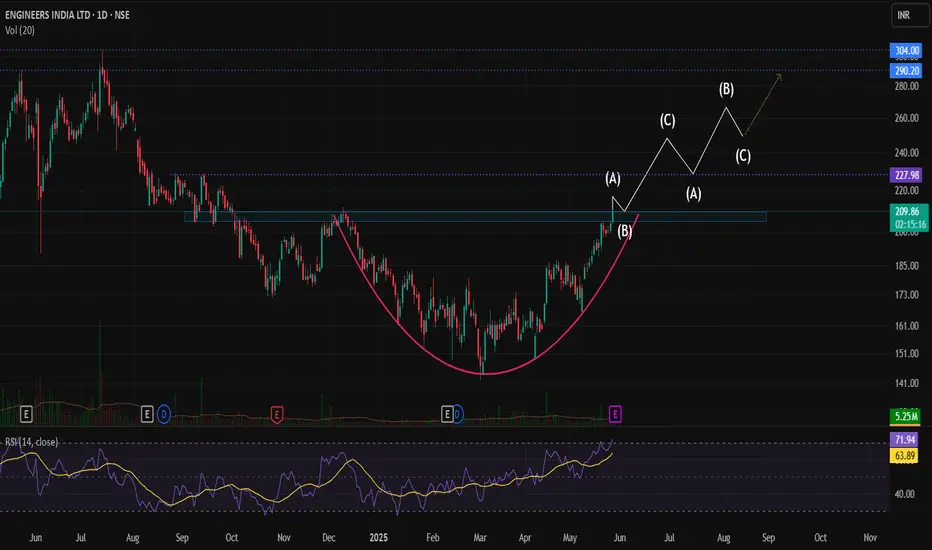The image size is (932, 550).
Task: Click the 02:15:16 bar countdown timer
Action: coord(909,225)
